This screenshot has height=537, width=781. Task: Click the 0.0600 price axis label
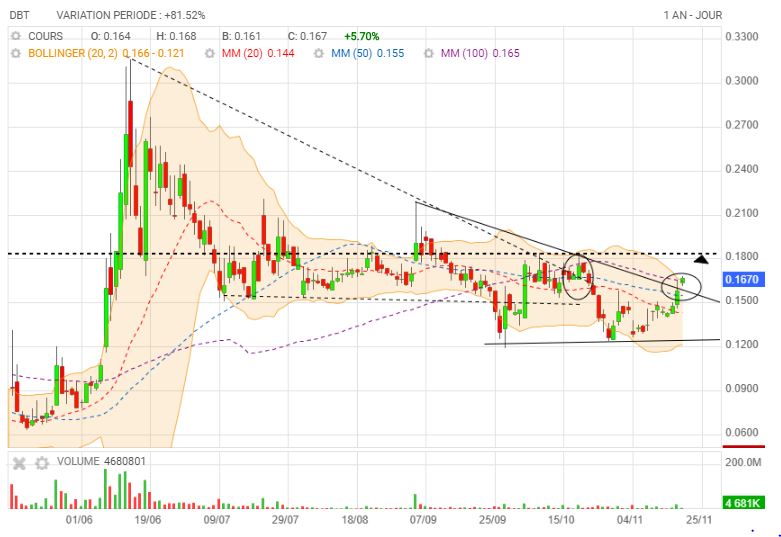coord(742,432)
